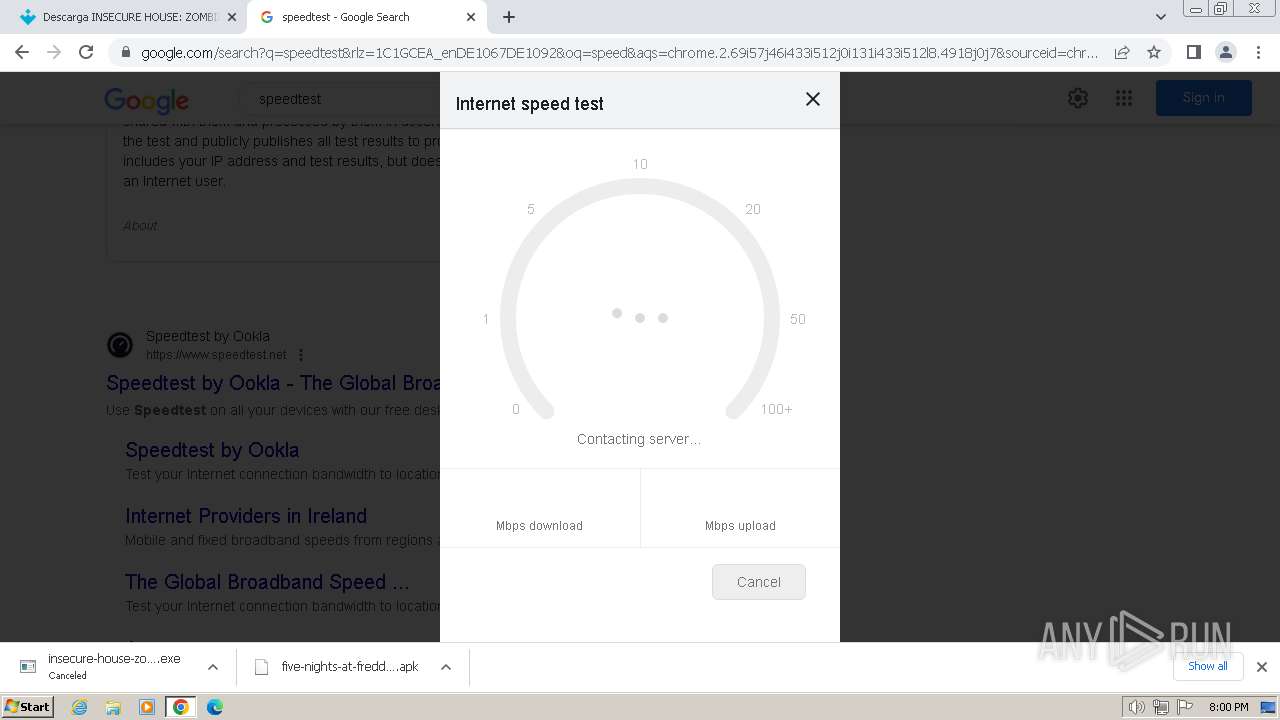
Task: Open Microsoft Edge from taskbar
Action: click(x=215, y=707)
